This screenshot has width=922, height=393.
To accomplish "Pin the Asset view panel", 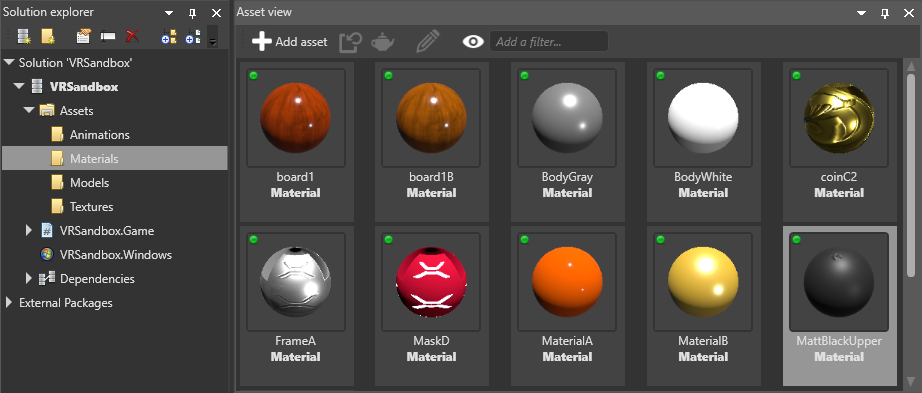I will 884,13.
